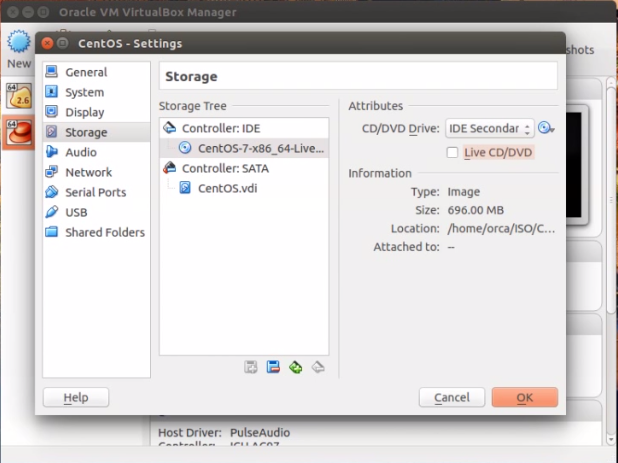Open USB settings page

click(96, 212)
